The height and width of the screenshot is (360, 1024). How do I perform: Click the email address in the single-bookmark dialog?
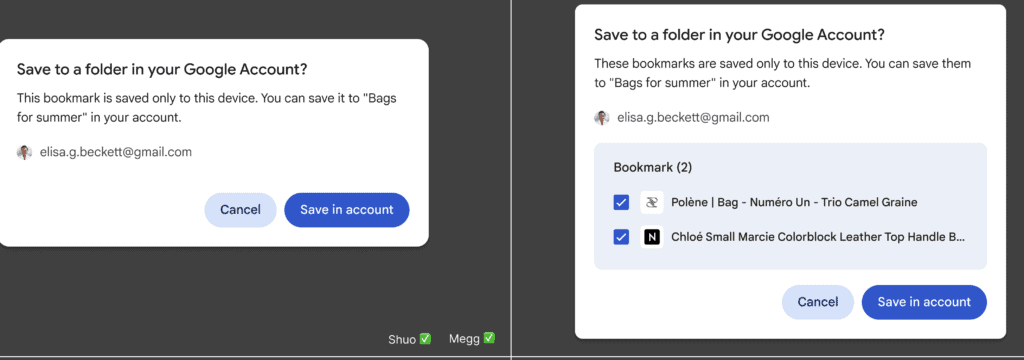tap(116, 152)
